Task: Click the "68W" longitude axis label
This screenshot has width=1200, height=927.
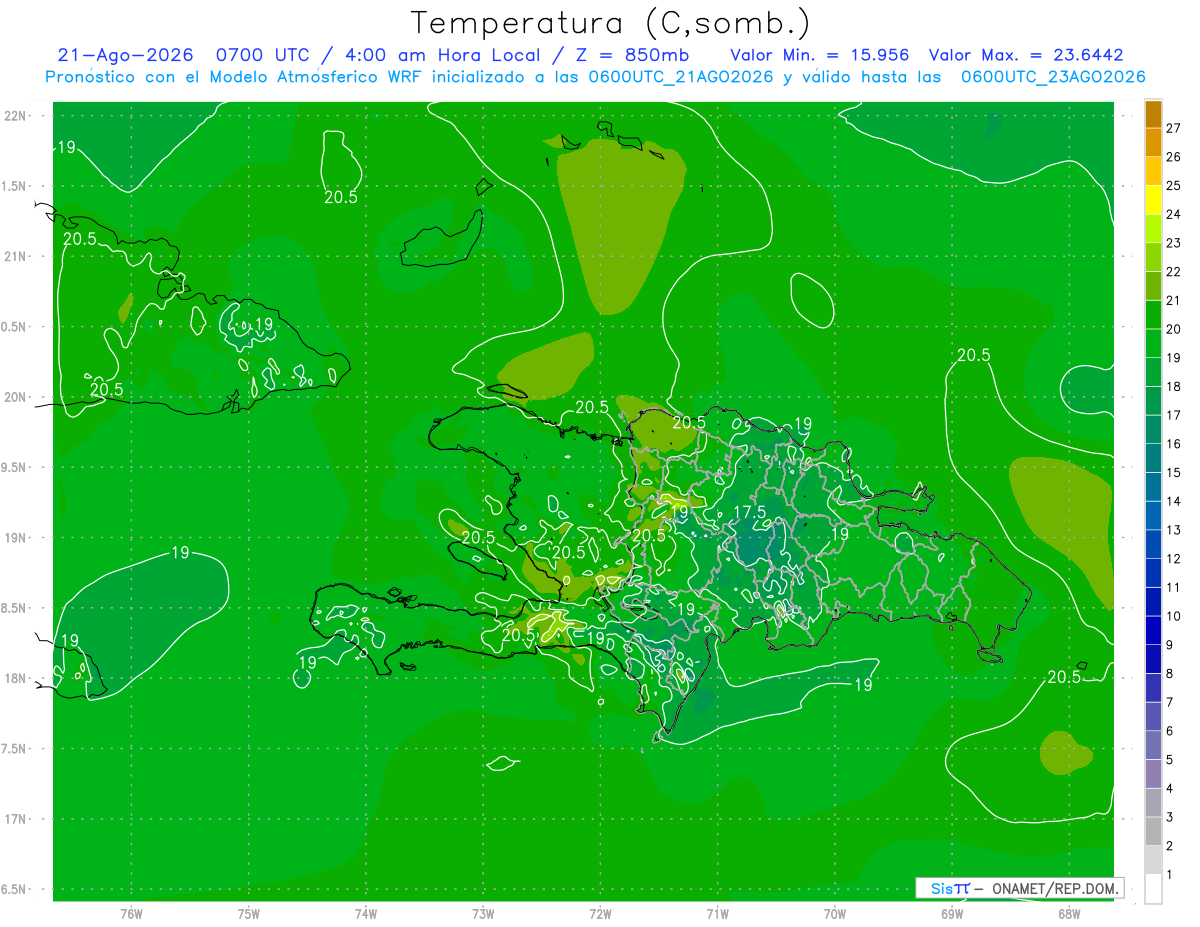Action: point(1069,913)
